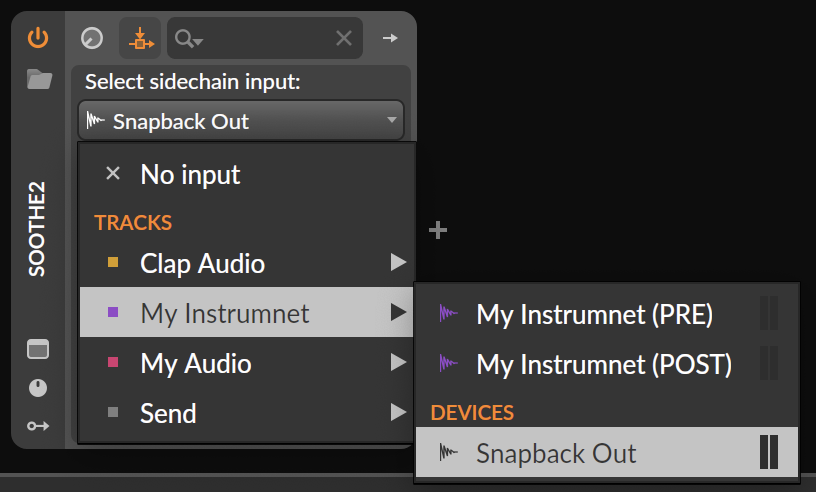Expand the My Audio track submenu arrow
Image resolution: width=816 pixels, height=492 pixels.
click(x=399, y=363)
